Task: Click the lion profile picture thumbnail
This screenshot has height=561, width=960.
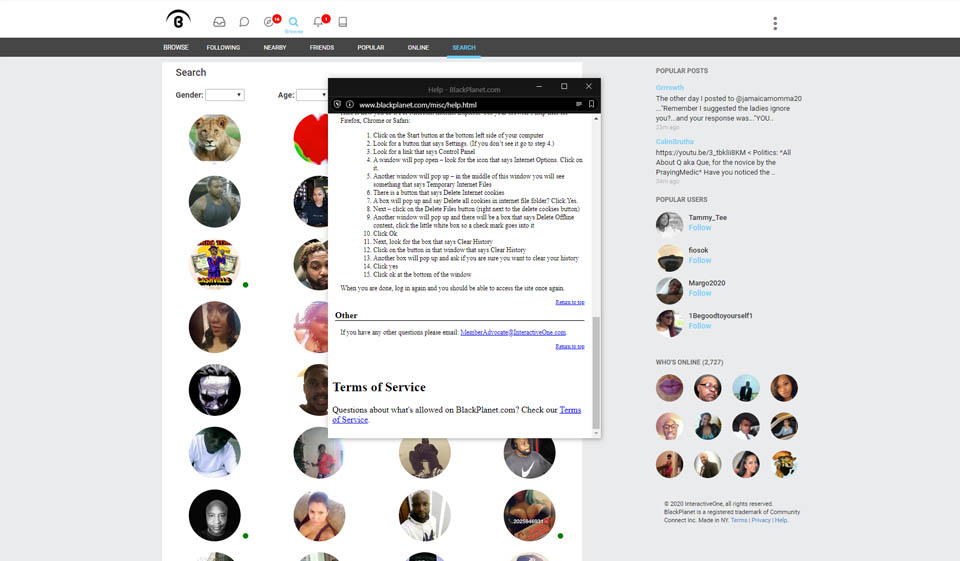Action: (x=215, y=138)
